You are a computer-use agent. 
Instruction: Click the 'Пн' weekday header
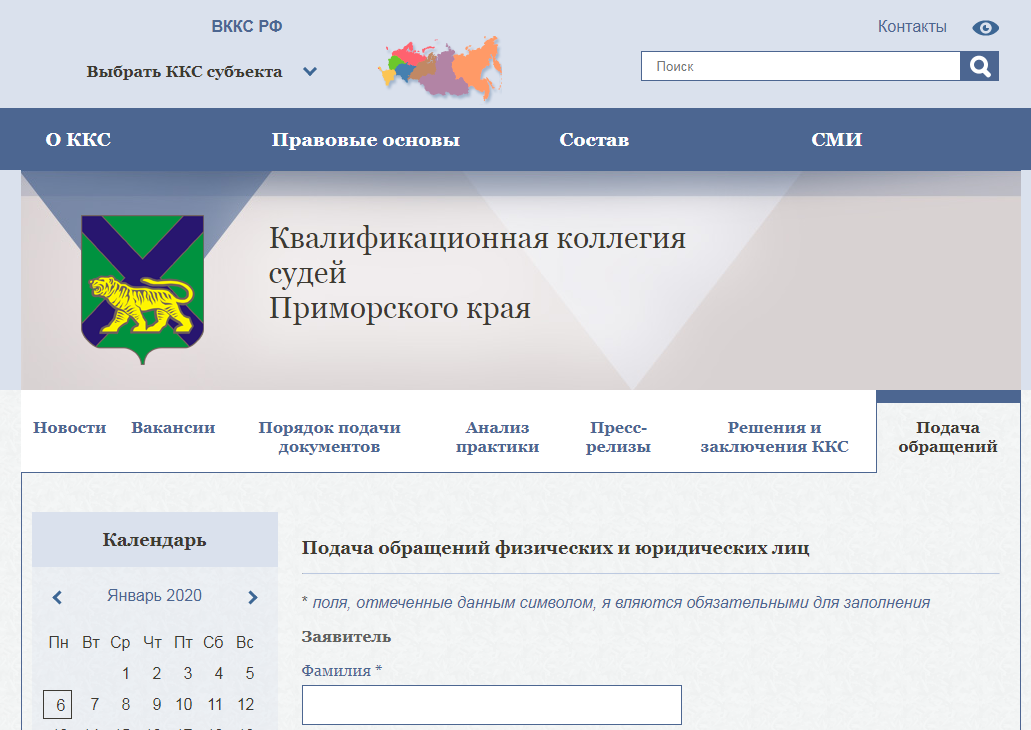point(59,643)
